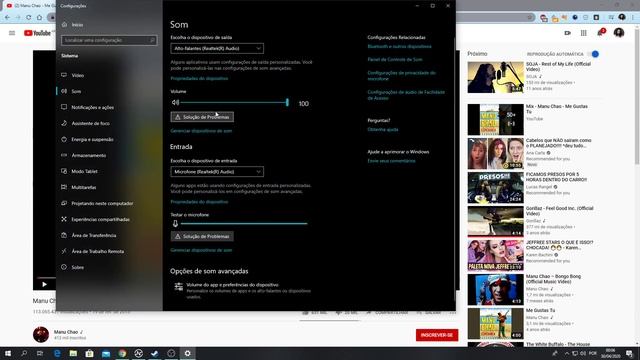Screen dimensions: 640x360
Task: Click the YouTube logo
Action: pyautogui.click(x=38, y=33)
